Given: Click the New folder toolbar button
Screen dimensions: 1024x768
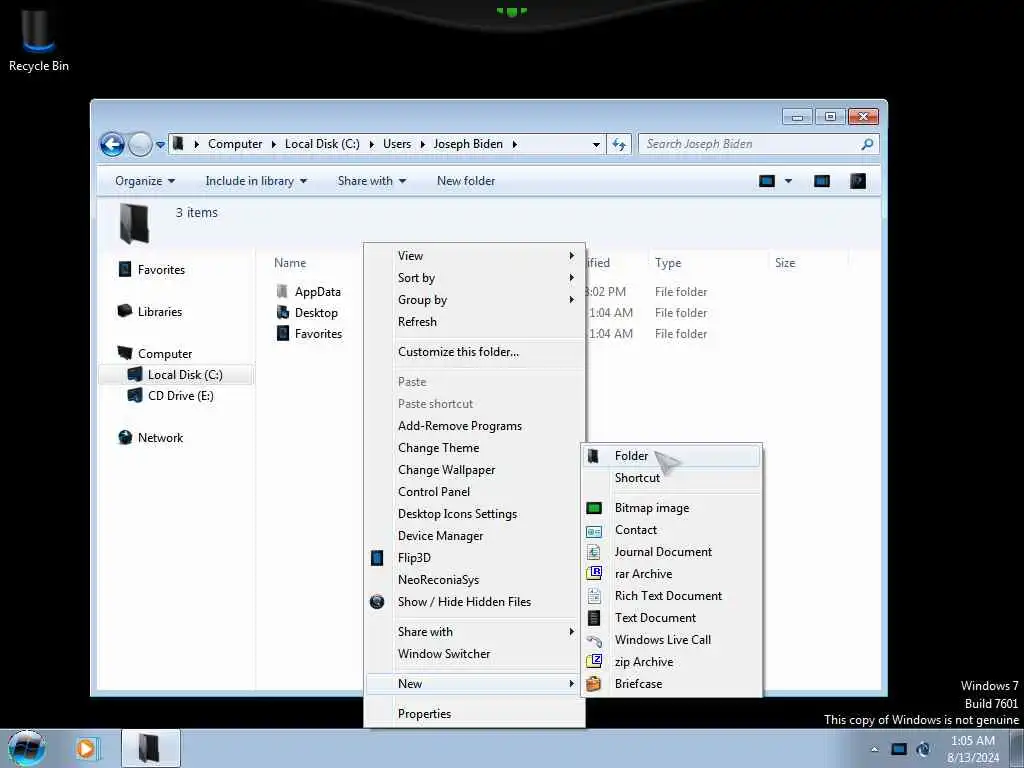Looking at the screenshot, I should tap(466, 181).
